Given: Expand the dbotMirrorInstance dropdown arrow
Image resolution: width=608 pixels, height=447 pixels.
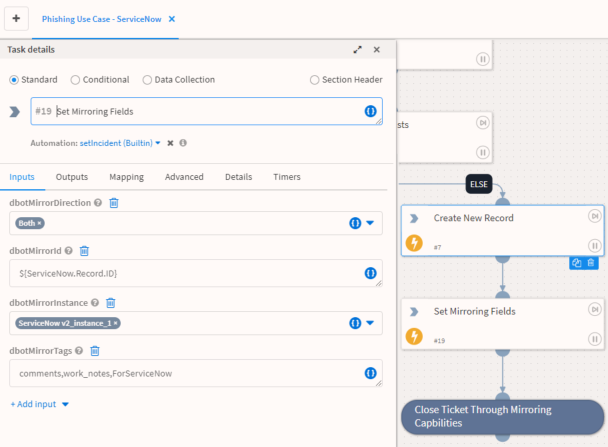Looking at the screenshot, I should point(369,323).
